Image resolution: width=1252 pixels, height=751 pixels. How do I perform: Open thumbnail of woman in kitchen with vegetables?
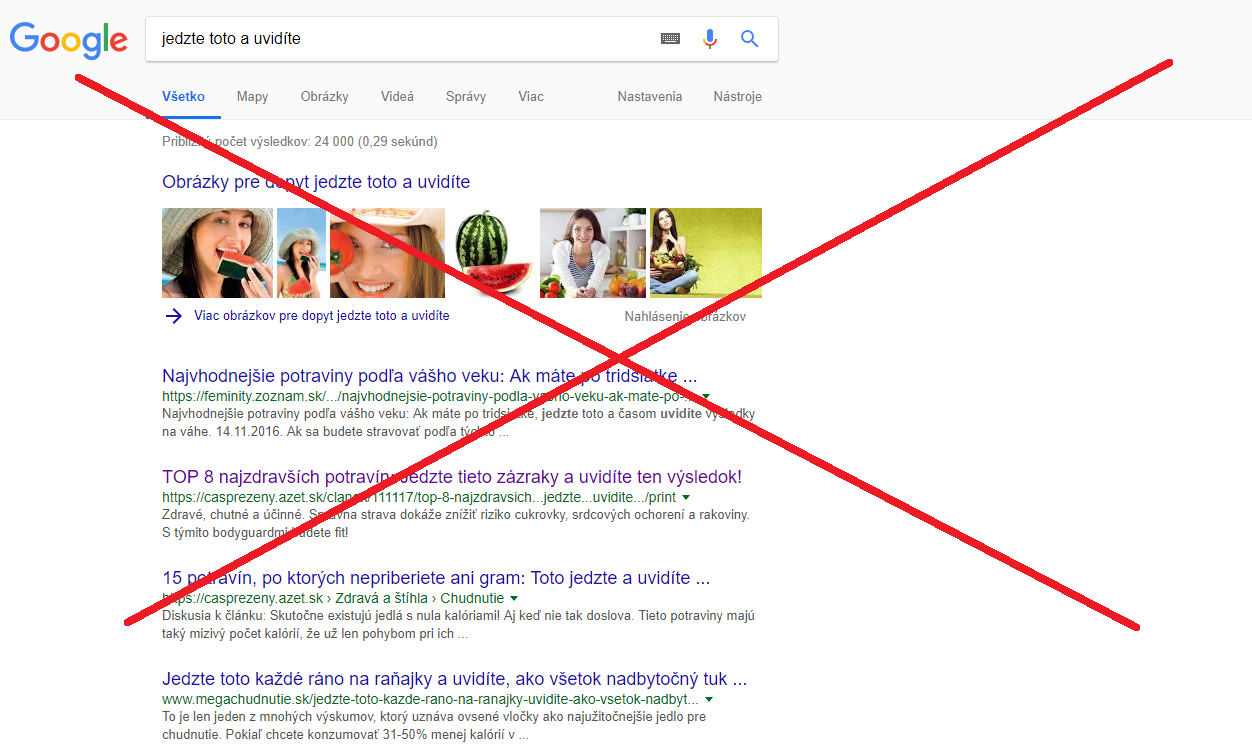[593, 253]
